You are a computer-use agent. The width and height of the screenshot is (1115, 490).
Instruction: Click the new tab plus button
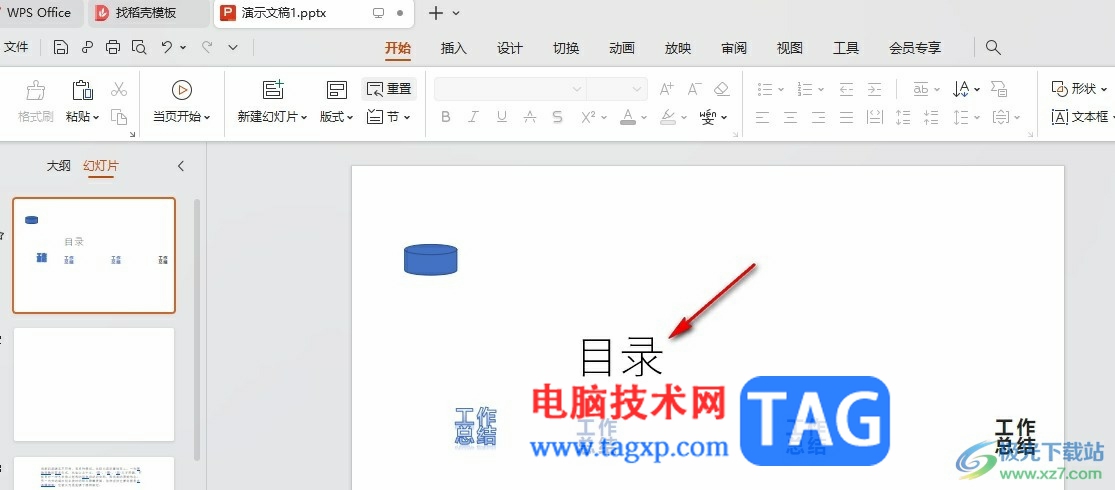pos(436,13)
